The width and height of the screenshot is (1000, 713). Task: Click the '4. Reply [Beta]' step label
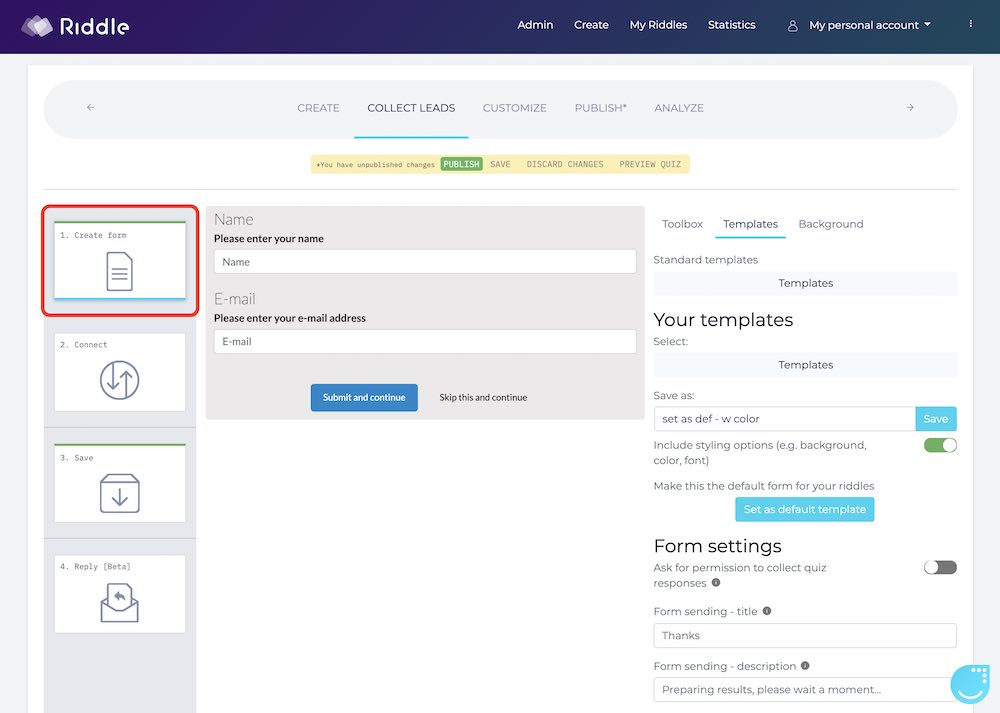pos(95,566)
